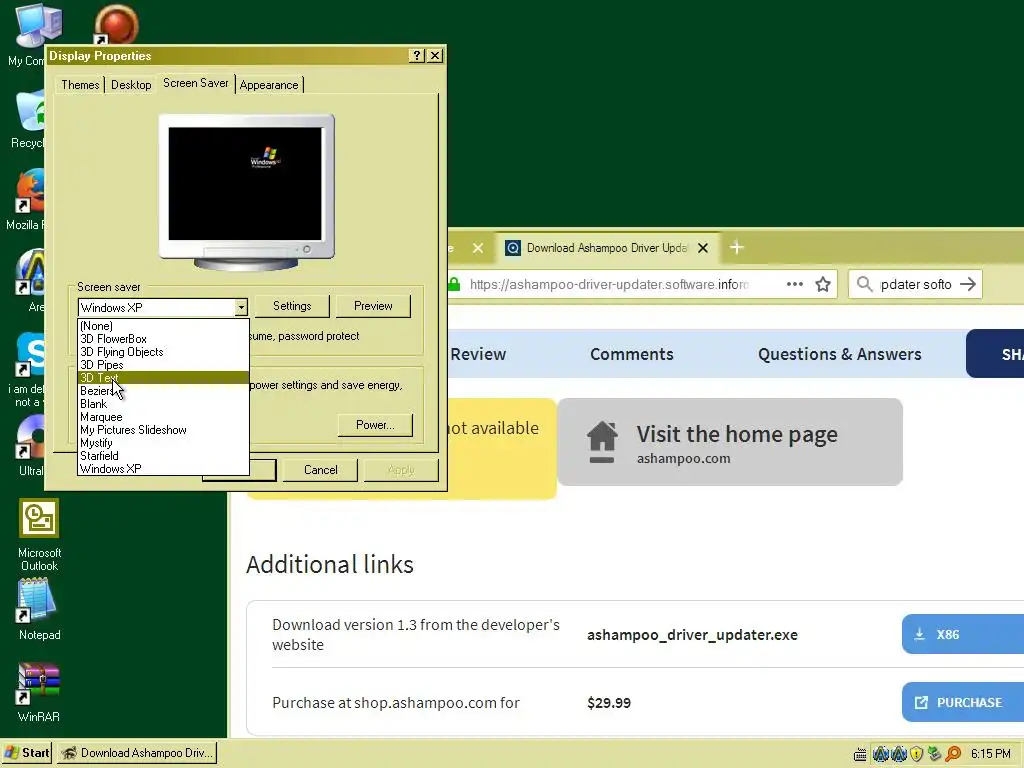
Task: Visit the home page ashampoo.com card
Action: pos(730,442)
